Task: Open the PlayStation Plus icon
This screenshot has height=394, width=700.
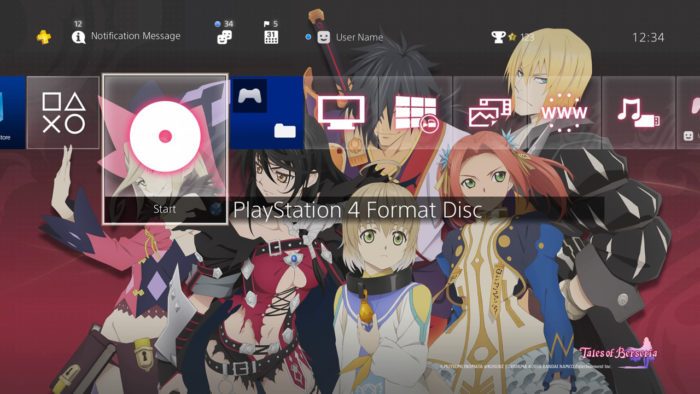Action: (x=44, y=37)
